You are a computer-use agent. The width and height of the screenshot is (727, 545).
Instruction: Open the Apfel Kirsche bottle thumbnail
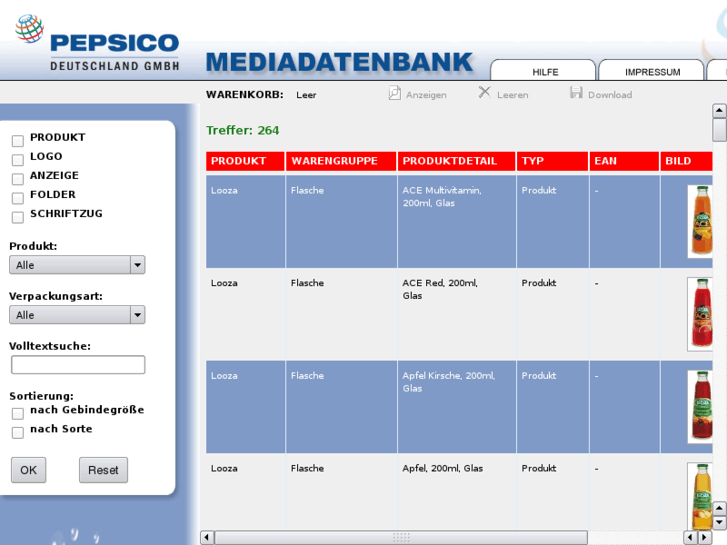pyautogui.click(x=701, y=406)
